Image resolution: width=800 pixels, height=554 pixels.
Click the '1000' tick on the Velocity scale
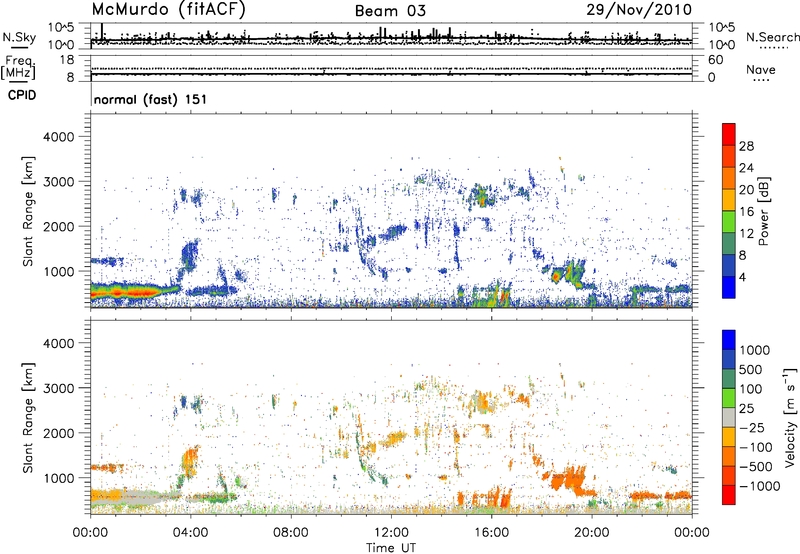(755, 350)
